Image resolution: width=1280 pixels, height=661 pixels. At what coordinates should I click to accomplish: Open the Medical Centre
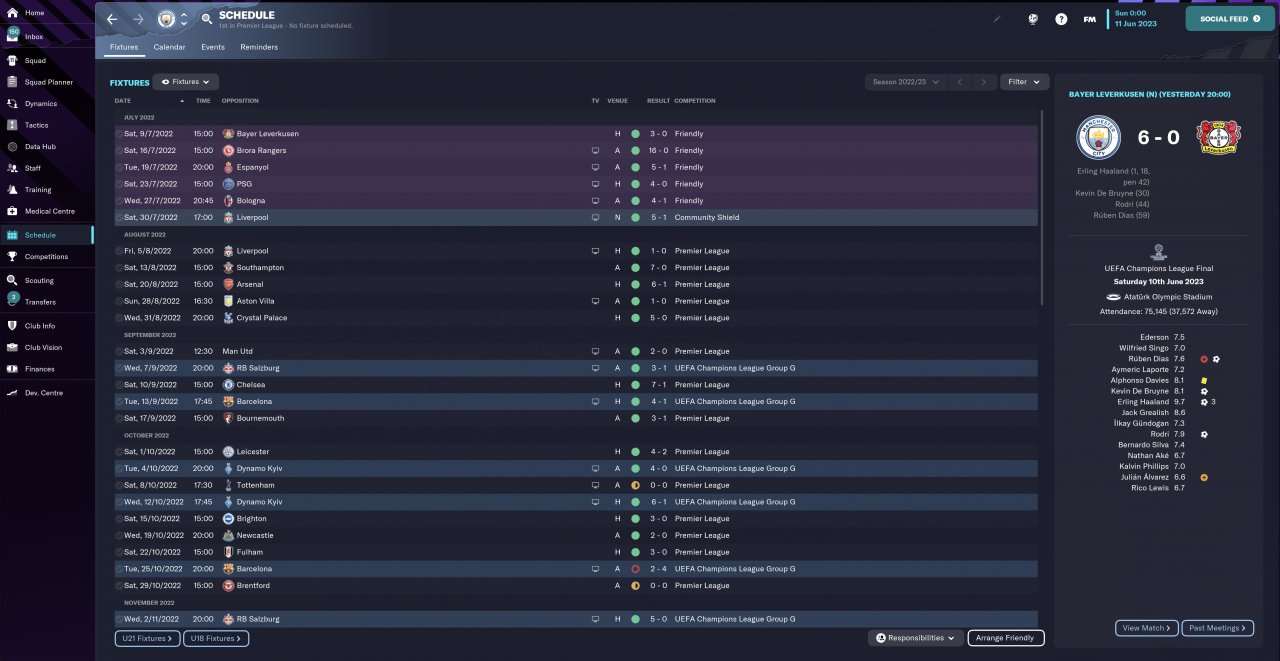tap(49, 211)
